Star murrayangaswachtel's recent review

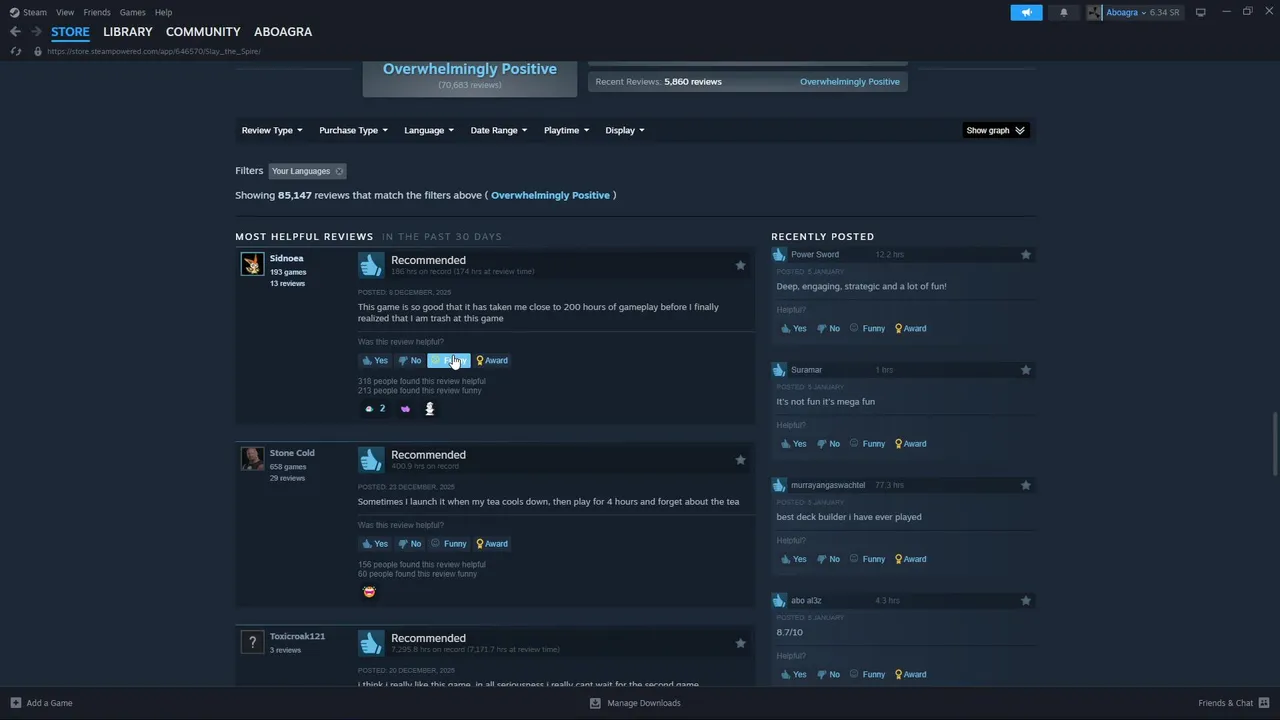tap(1025, 485)
